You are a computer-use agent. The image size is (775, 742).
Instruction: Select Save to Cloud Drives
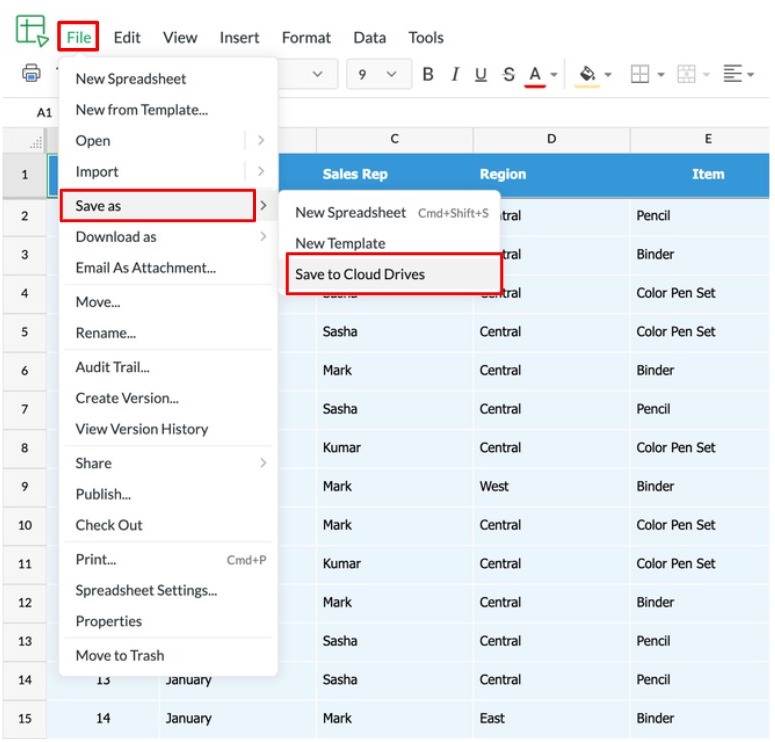[x=360, y=274]
